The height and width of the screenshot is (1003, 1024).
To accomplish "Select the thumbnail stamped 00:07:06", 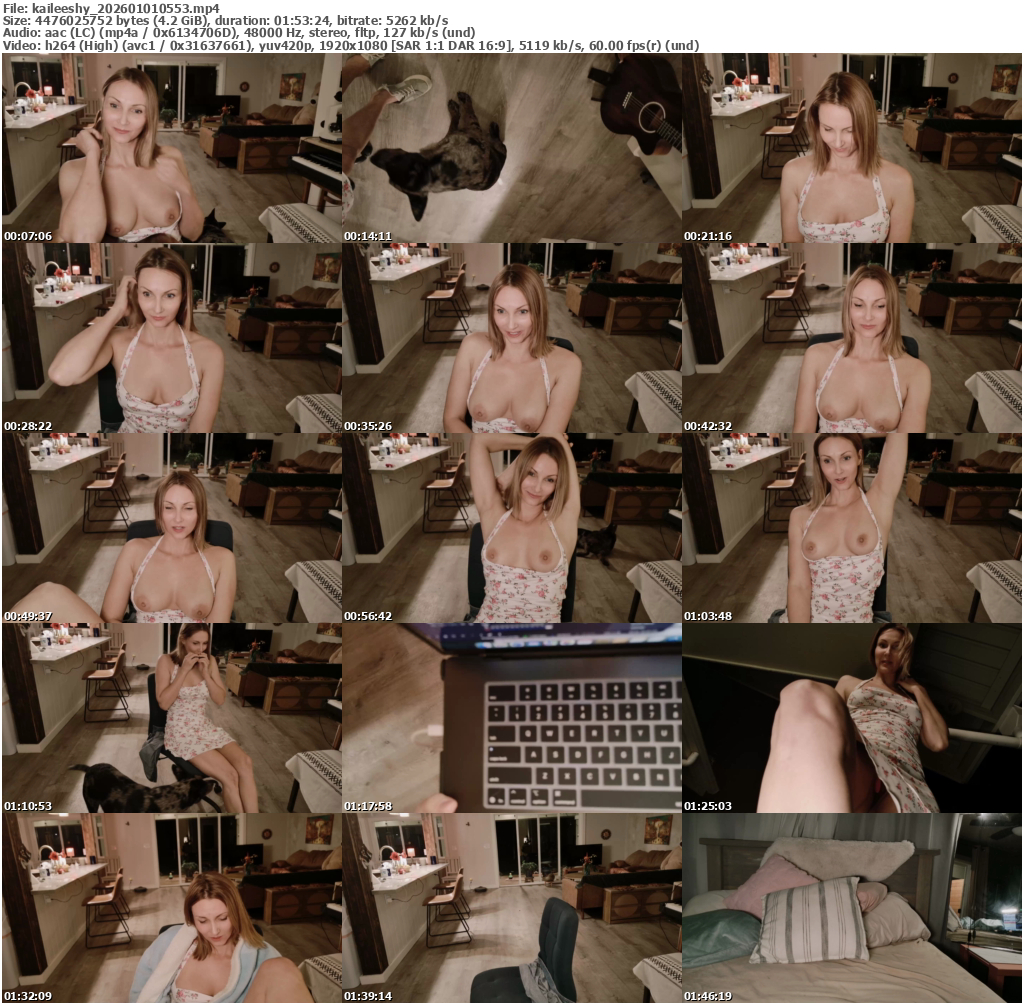I will pos(172,148).
